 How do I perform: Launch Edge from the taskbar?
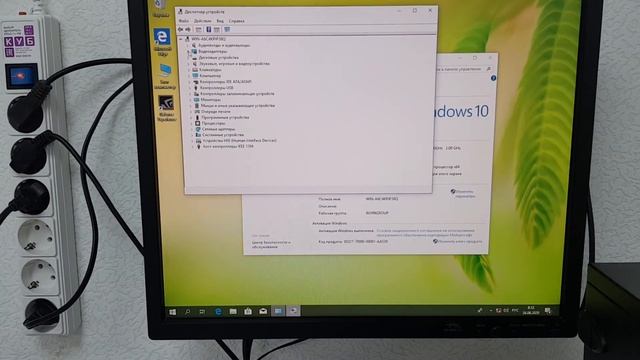coord(218,311)
